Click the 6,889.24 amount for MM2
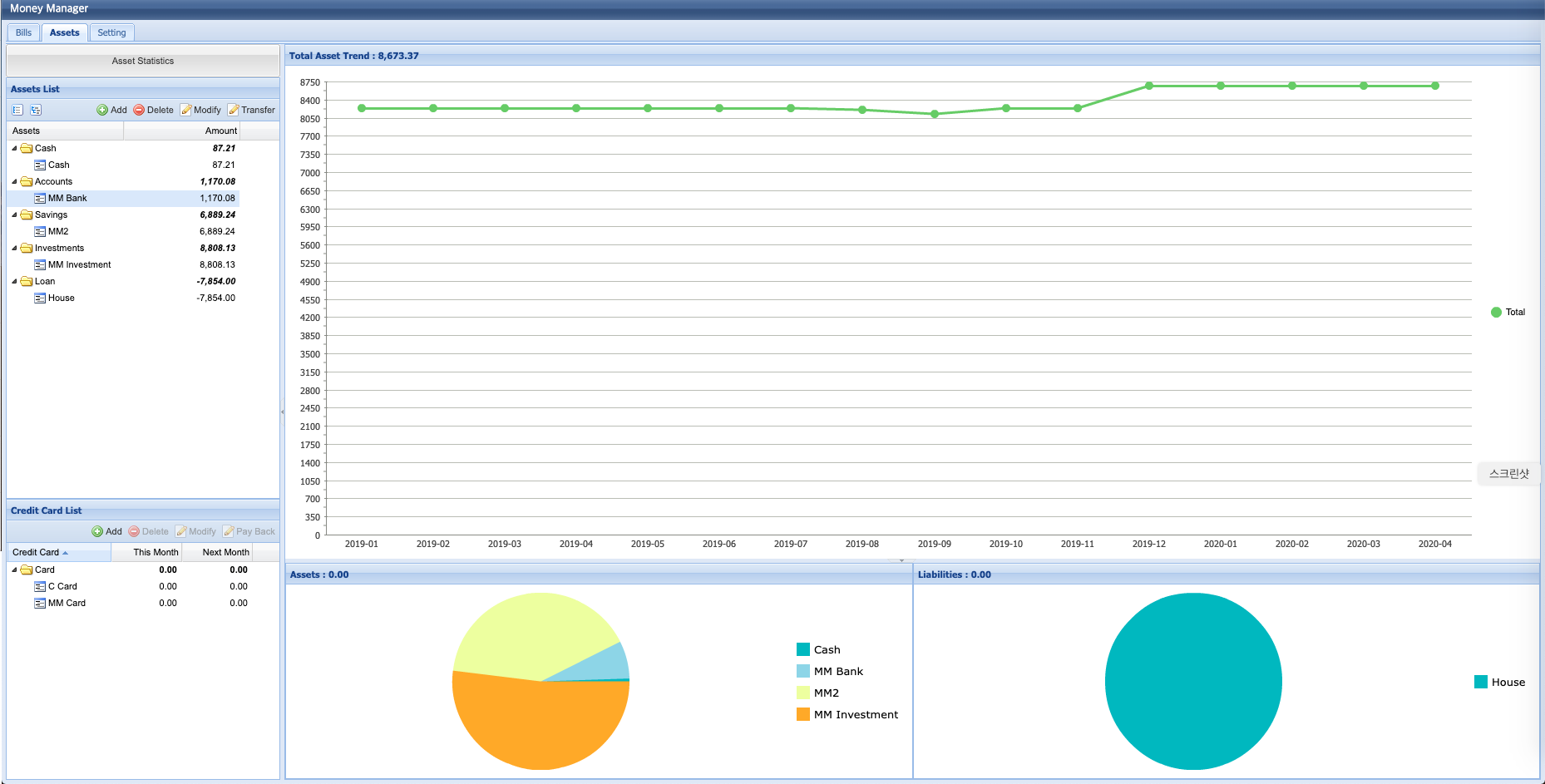The width and height of the screenshot is (1545, 784). [217, 231]
